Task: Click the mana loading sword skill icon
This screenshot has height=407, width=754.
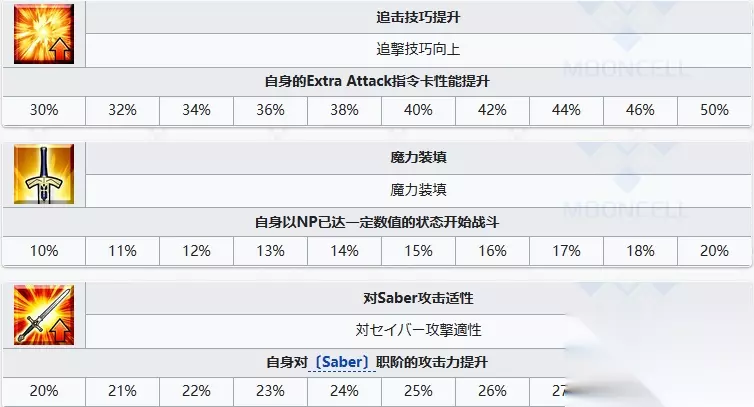Action: pyautogui.click(x=42, y=173)
